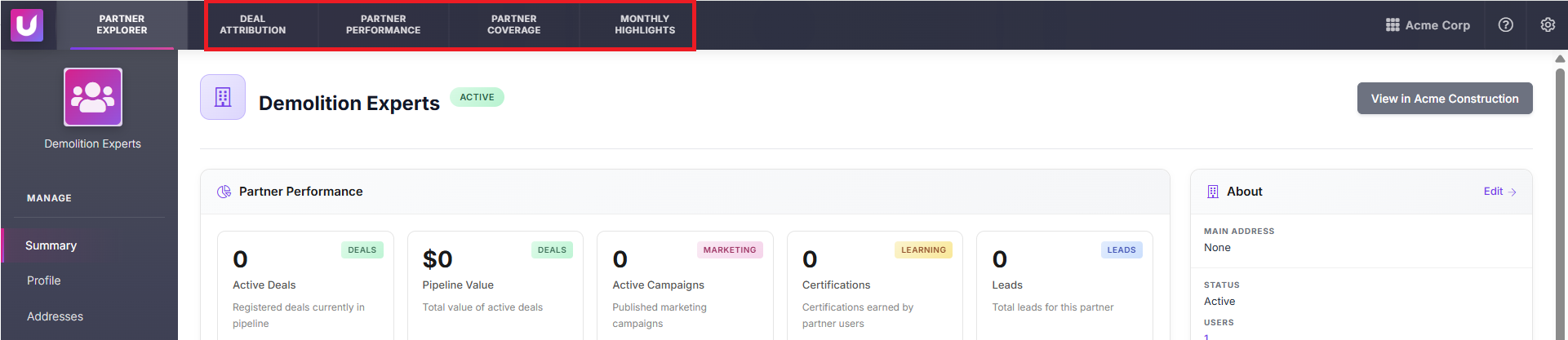The height and width of the screenshot is (340, 1568).
Task: Click the LEADS tag badge
Action: coord(1122,250)
